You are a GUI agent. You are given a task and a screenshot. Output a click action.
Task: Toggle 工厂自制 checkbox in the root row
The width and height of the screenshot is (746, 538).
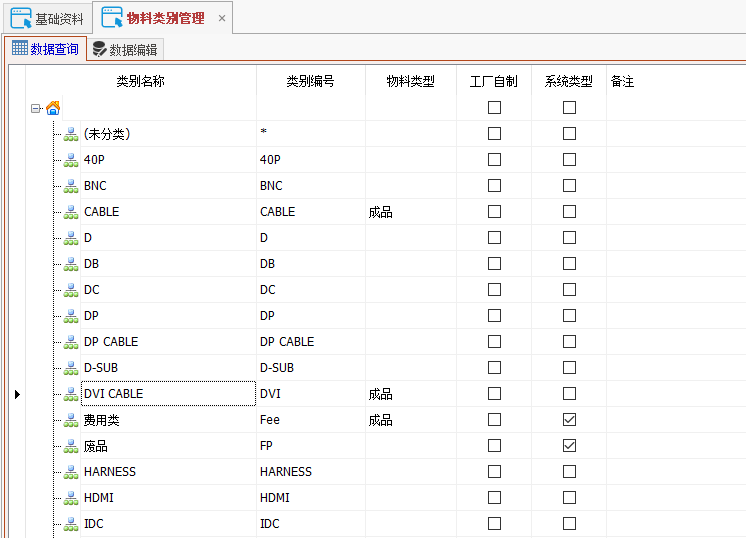tap(494, 108)
